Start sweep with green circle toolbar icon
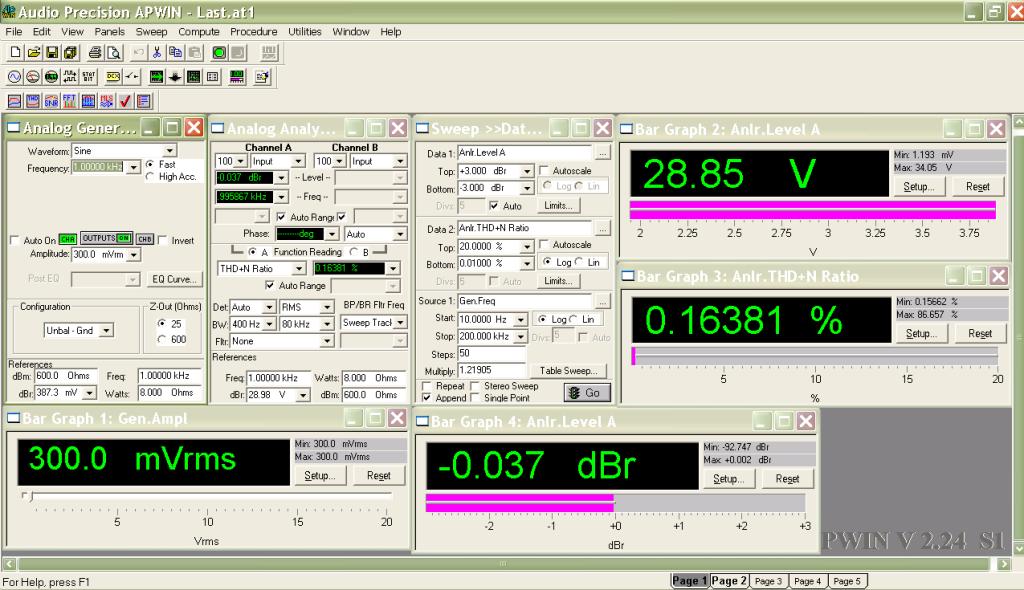 coord(219,52)
